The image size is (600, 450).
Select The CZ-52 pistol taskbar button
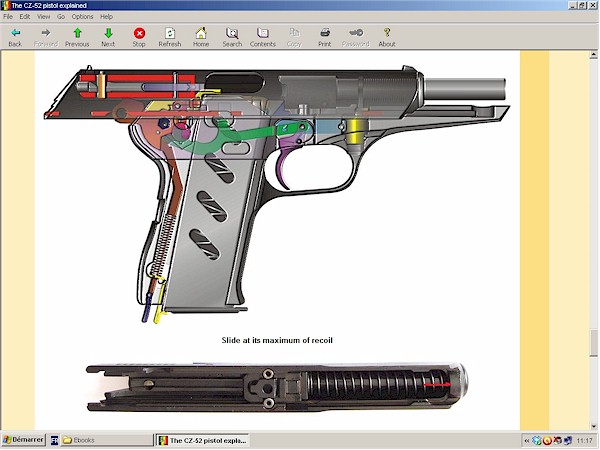202,440
